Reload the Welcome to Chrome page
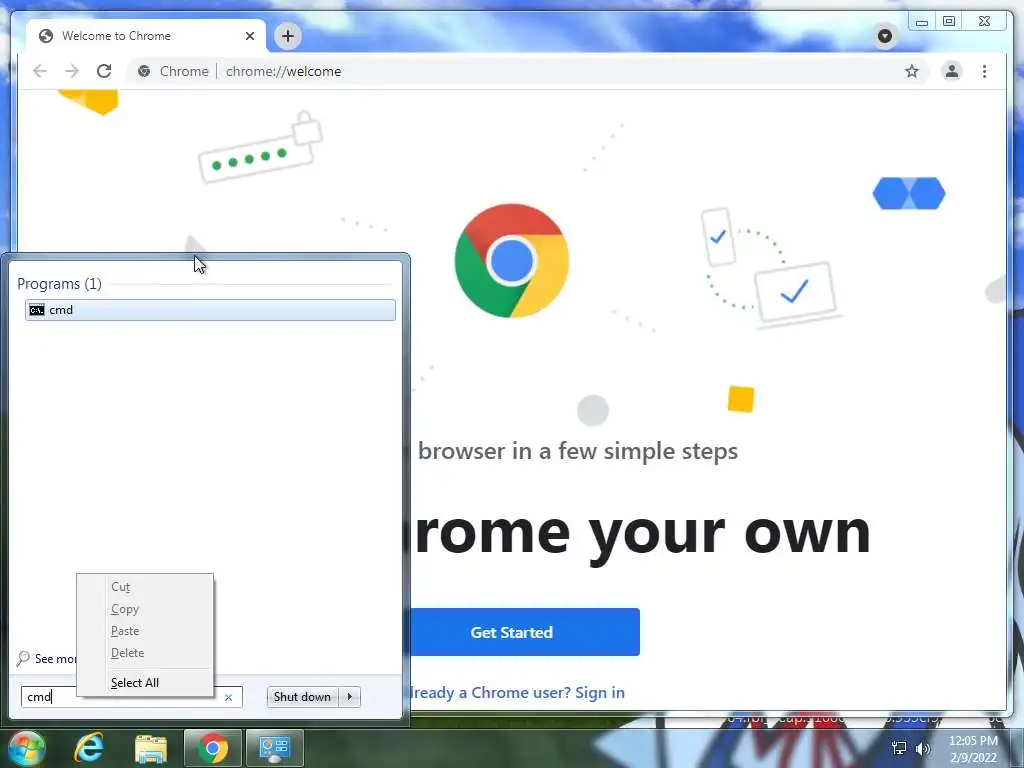Screen dimensions: 1024x768 click(104, 71)
